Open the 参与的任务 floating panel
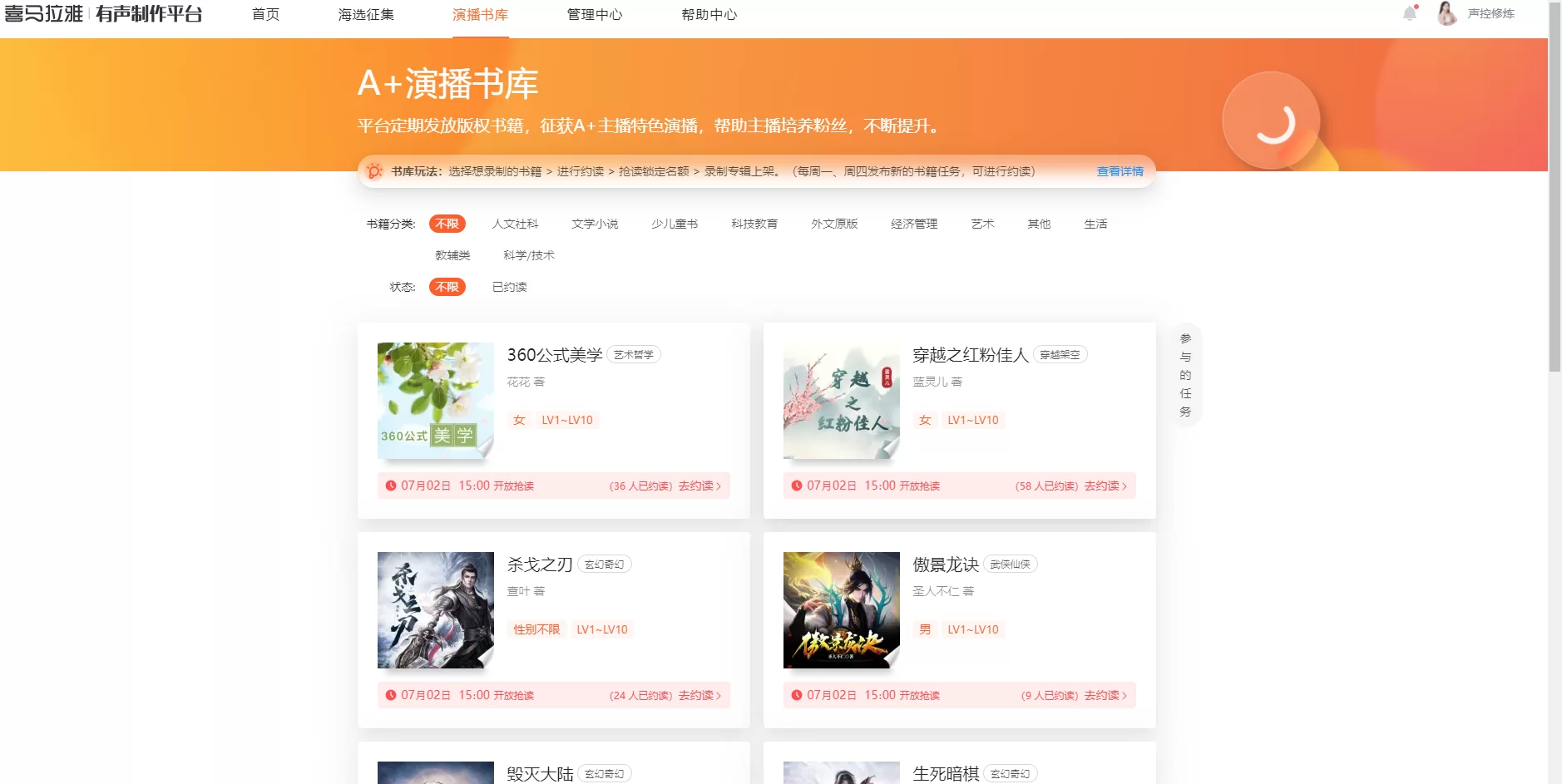This screenshot has width=1562, height=784. 1186,375
